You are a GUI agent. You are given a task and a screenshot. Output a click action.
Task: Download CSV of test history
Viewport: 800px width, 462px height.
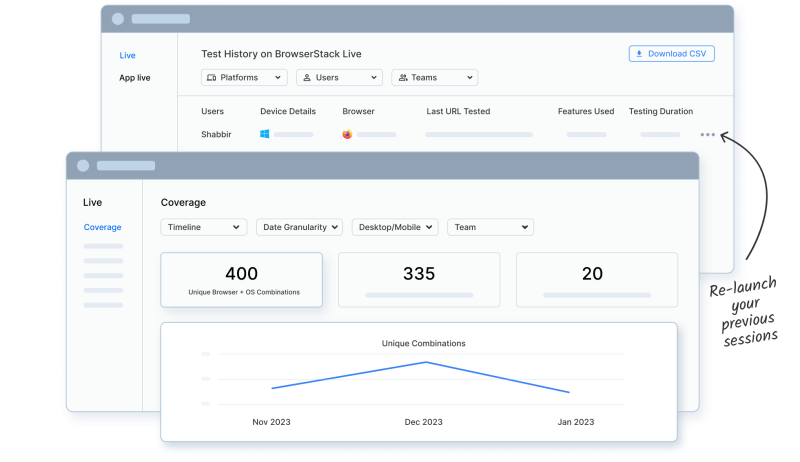(671, 54)
